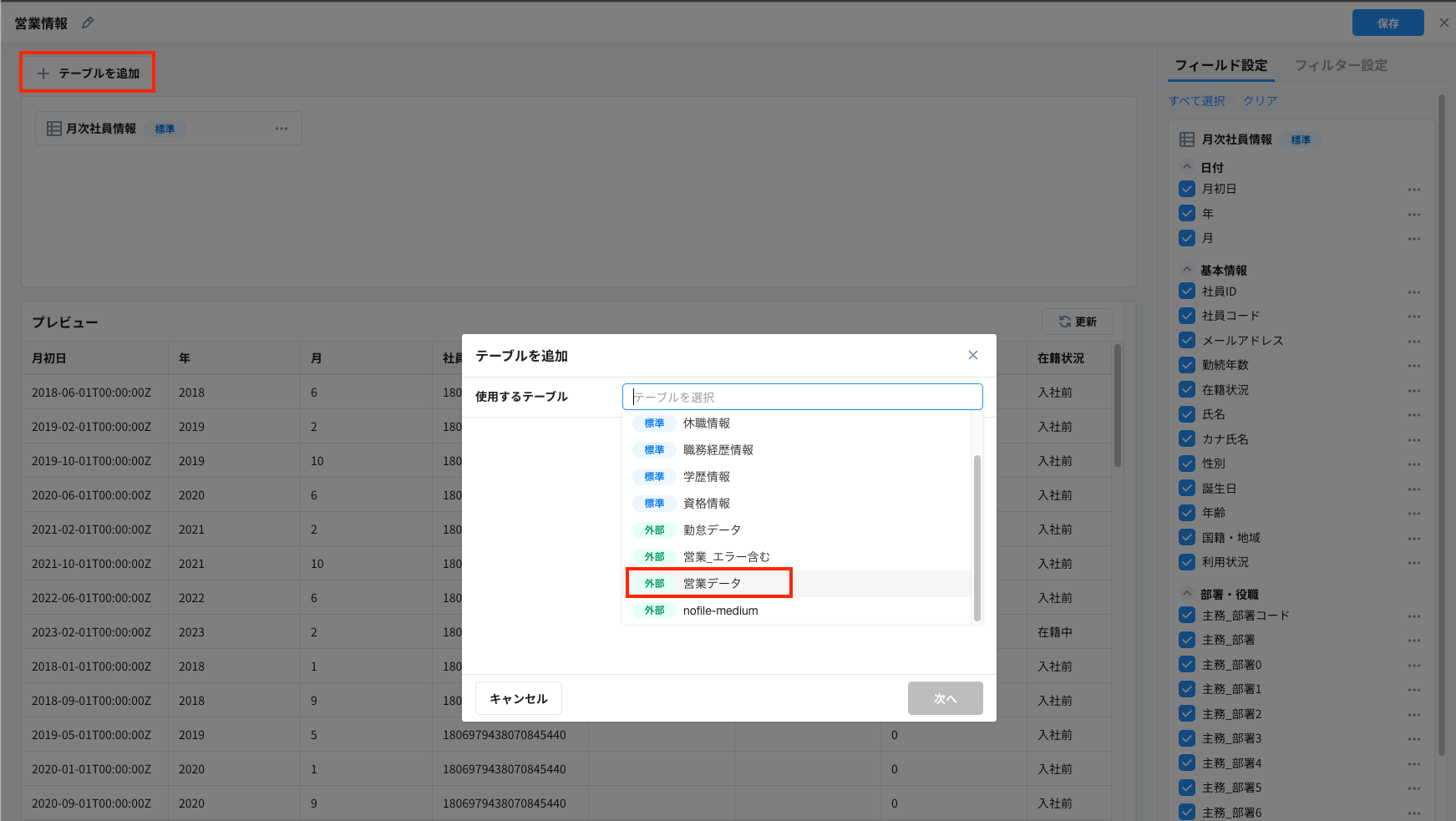Open the ellipsis menu on 月次社員情報 card
The width and height of the screenshot is (1456, 821).
click(282, 129)
